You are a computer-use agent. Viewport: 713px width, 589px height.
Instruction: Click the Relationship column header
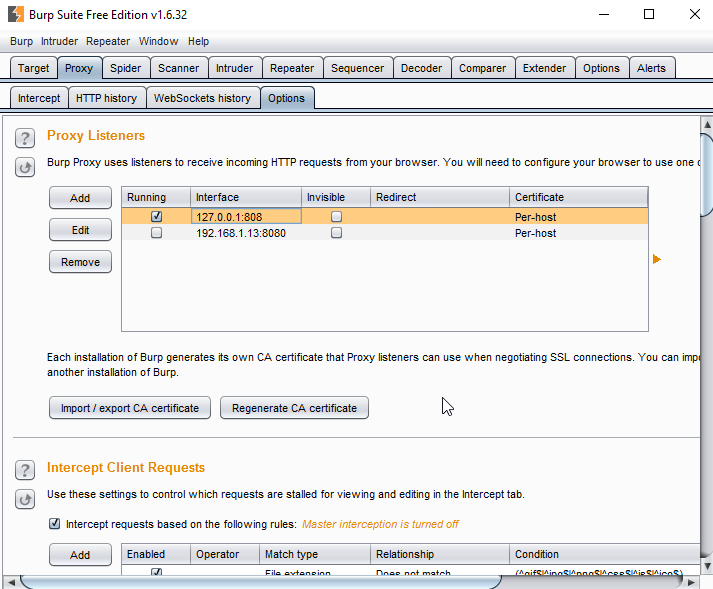coord(440,554)
